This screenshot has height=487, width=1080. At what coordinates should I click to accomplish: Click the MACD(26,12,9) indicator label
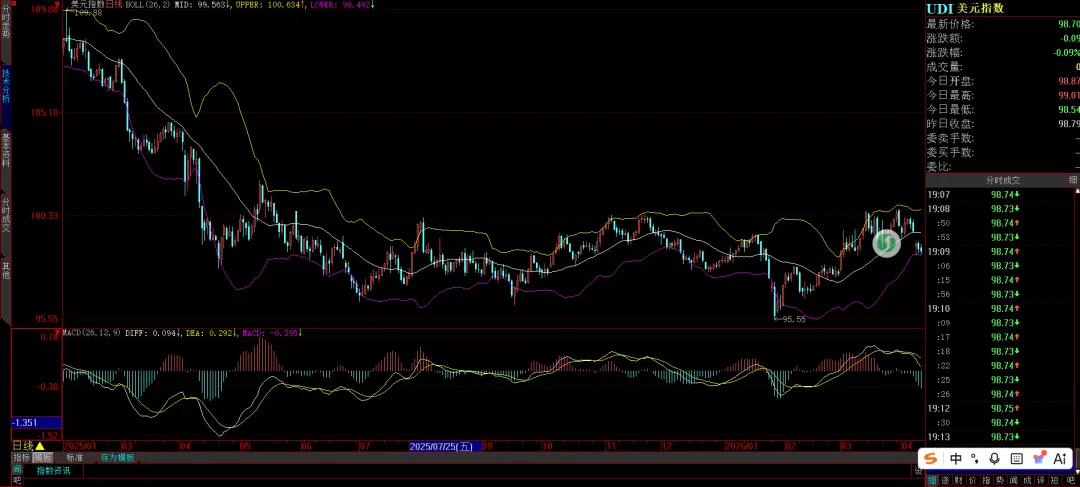click(92, 333)
